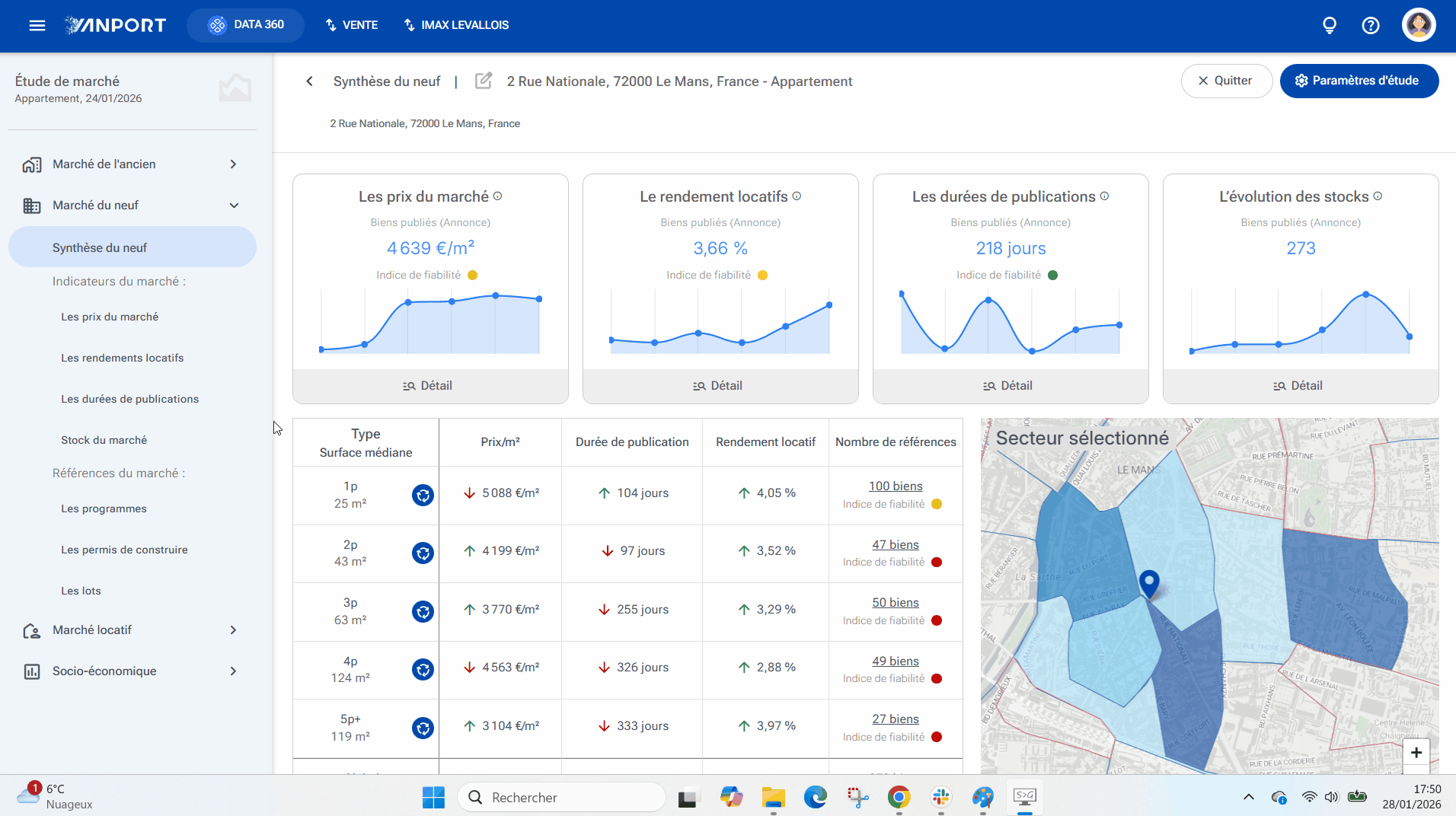Open the hamburger navigation menu
The image size is (1456, 816).
tap(37, 25)
